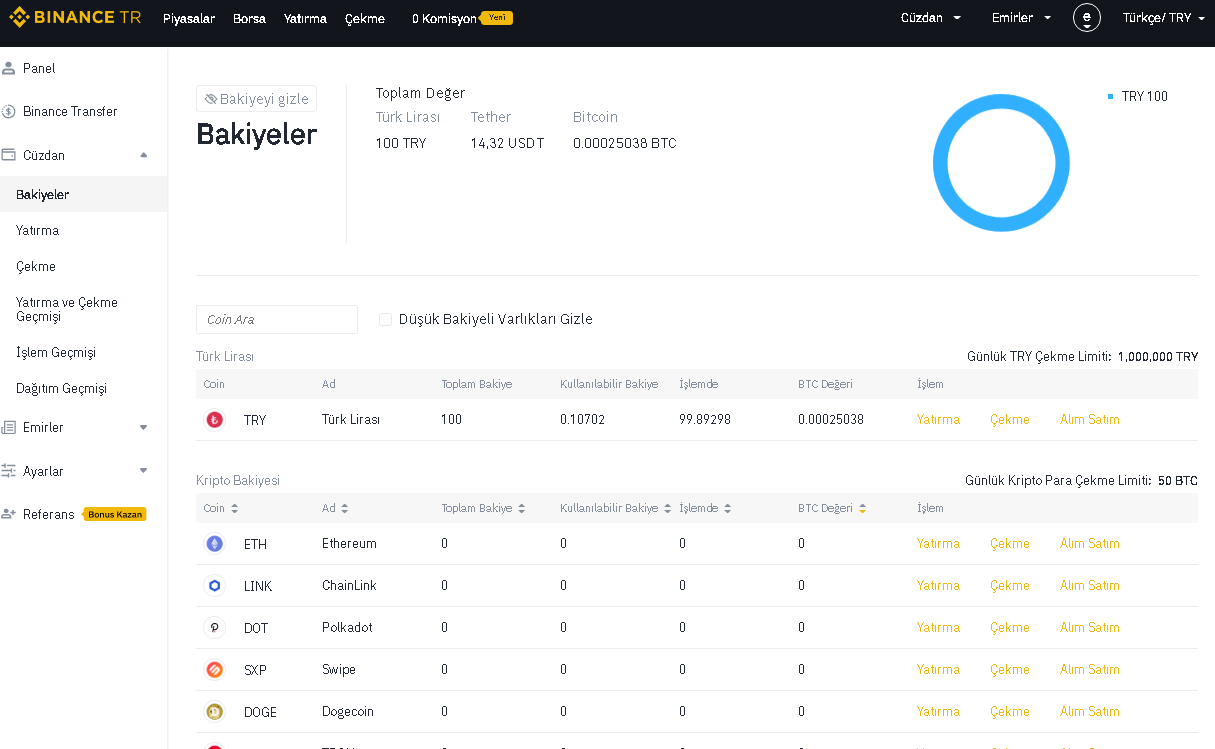The height and width of the screenshot is (749, 1215).
Task: Collapse the Cüzdan sidebar section arrow
Action: click(143, 155)
